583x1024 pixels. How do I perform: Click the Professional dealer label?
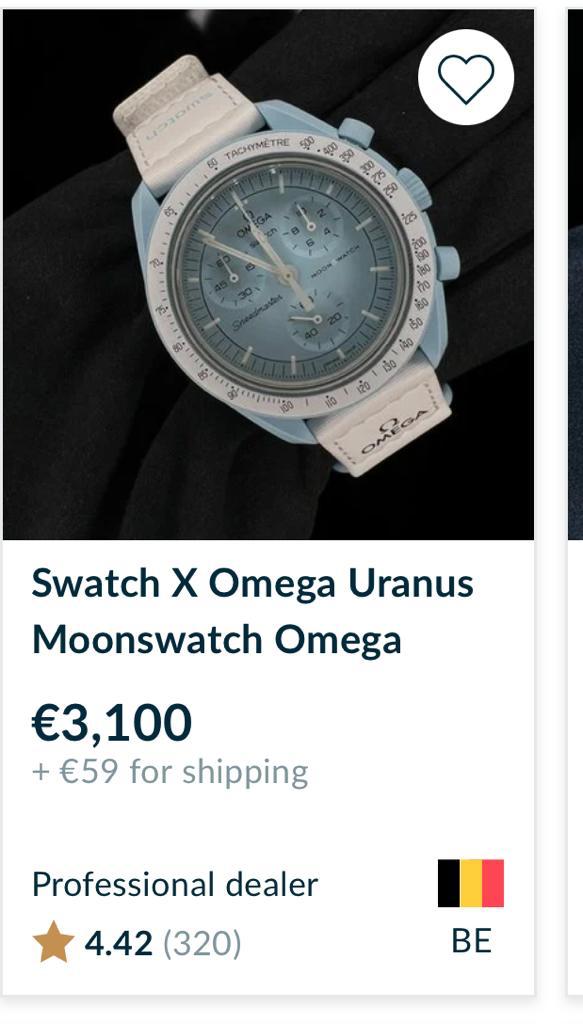175,885
